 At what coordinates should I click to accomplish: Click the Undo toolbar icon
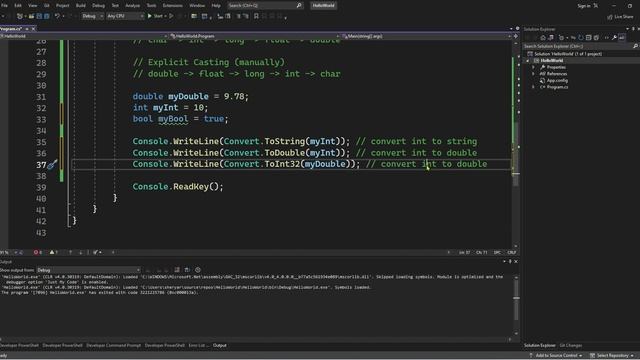57,16
